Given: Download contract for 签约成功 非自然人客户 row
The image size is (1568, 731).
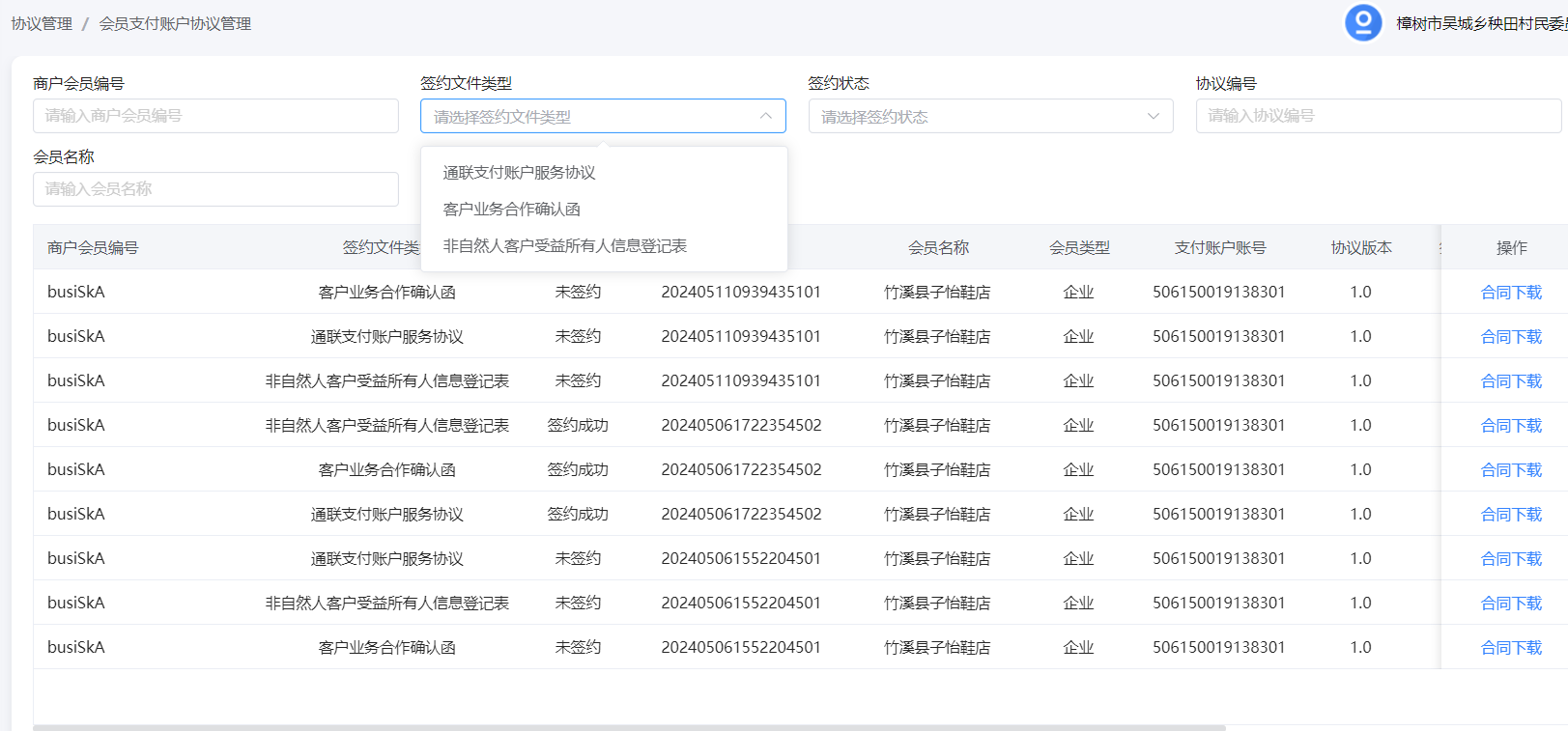Looking at the screenshot, I should (1511, 426).
